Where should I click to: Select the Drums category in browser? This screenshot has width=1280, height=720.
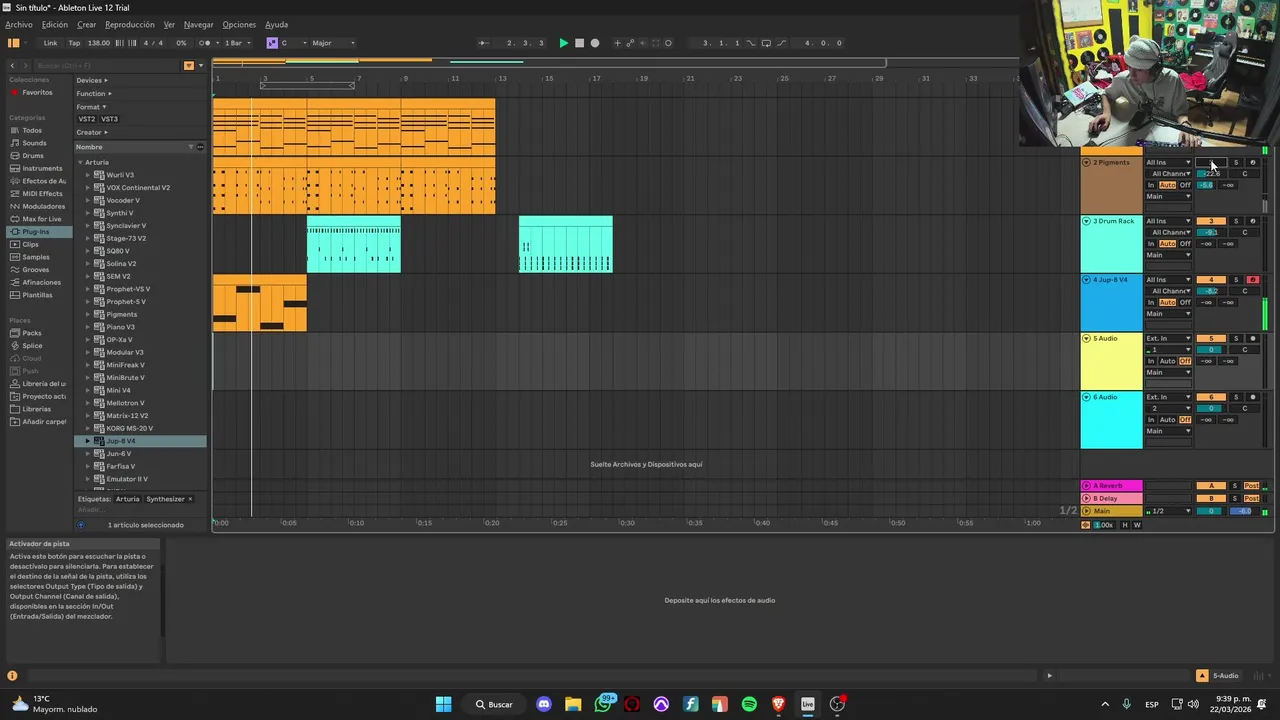[x=33, y=155]
